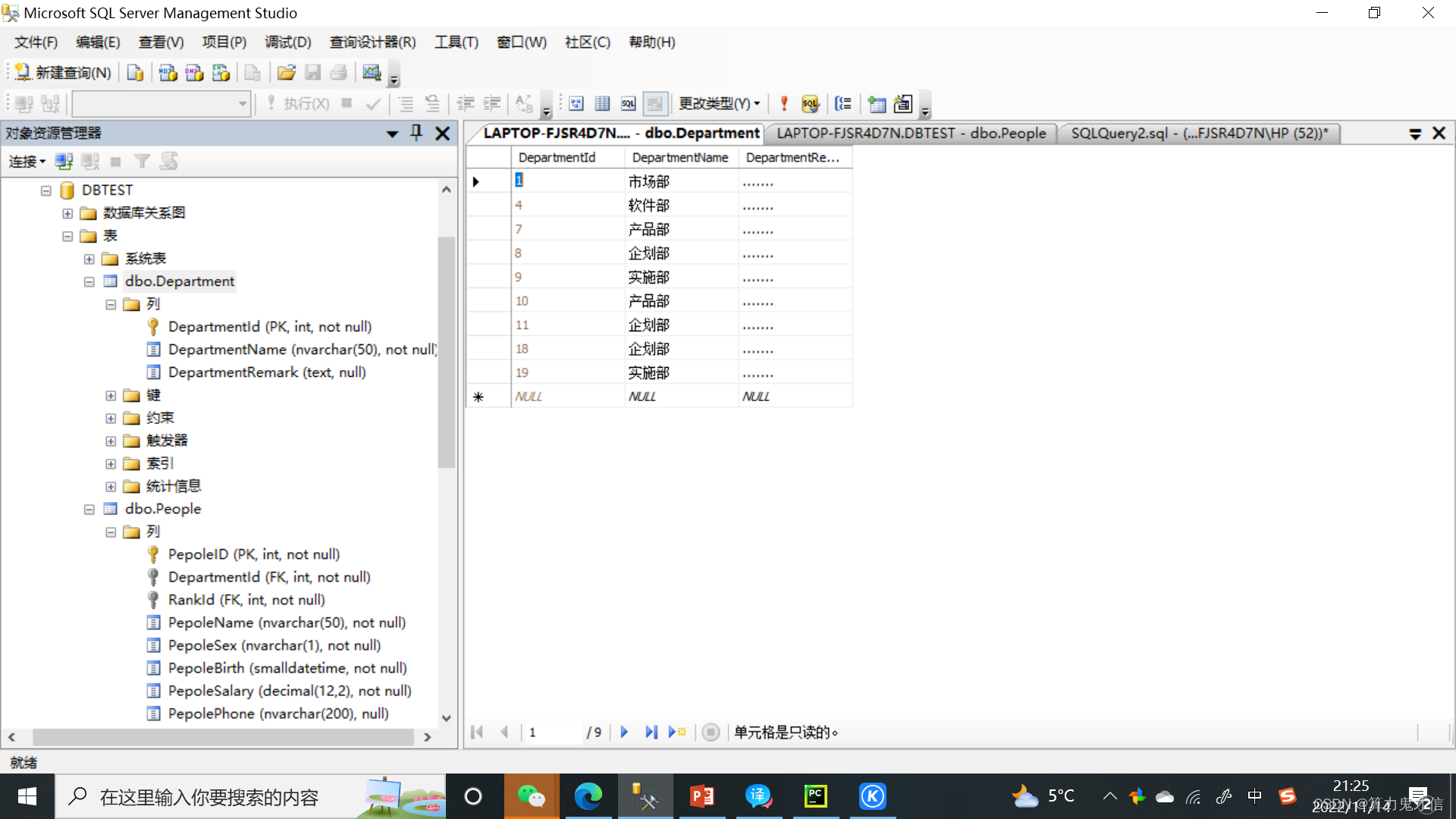Click WeChat icon in taskbar

tap(533, 796)
